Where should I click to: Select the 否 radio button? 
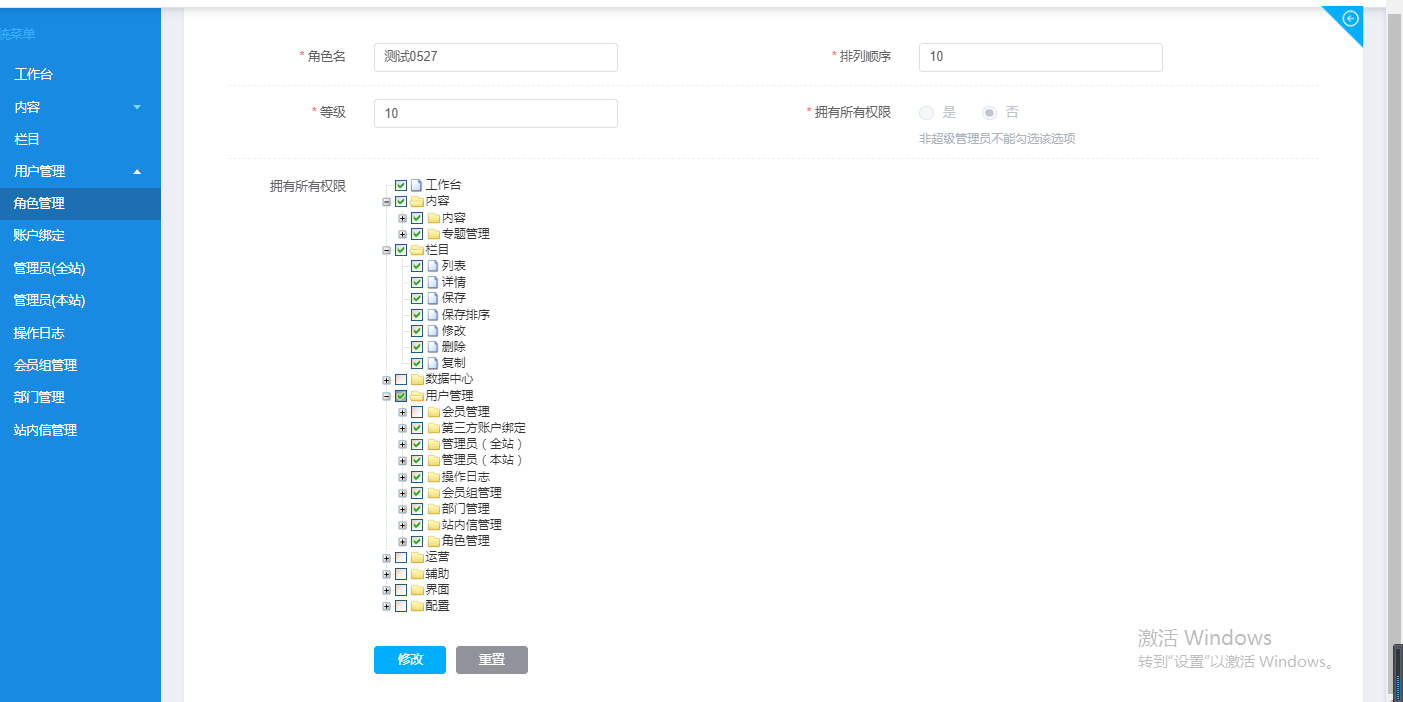(x=989, y=113)
